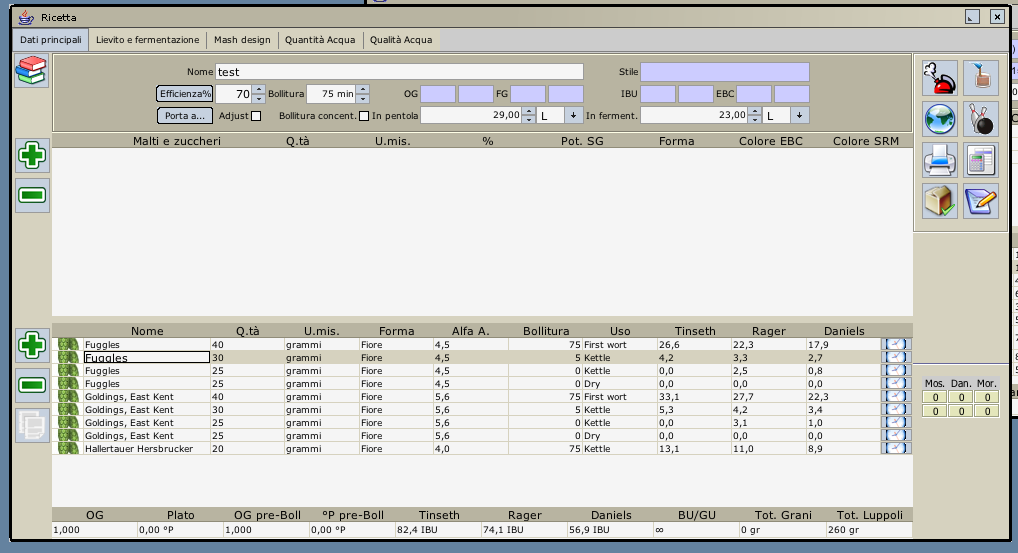Image resolution: width=1018 pixels, height=553 pixels.
Task: Open the calculator spreadsheet icon
Action: pyautogui.click(x=980, y=160)
